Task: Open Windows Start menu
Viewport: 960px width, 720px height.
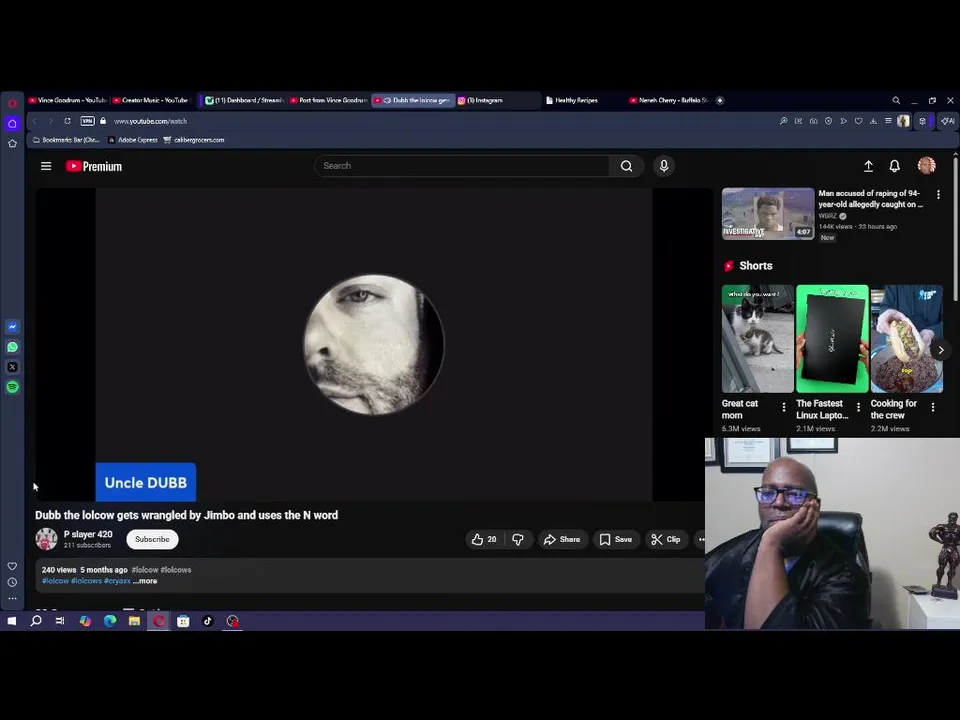Action: click(12, 621)
